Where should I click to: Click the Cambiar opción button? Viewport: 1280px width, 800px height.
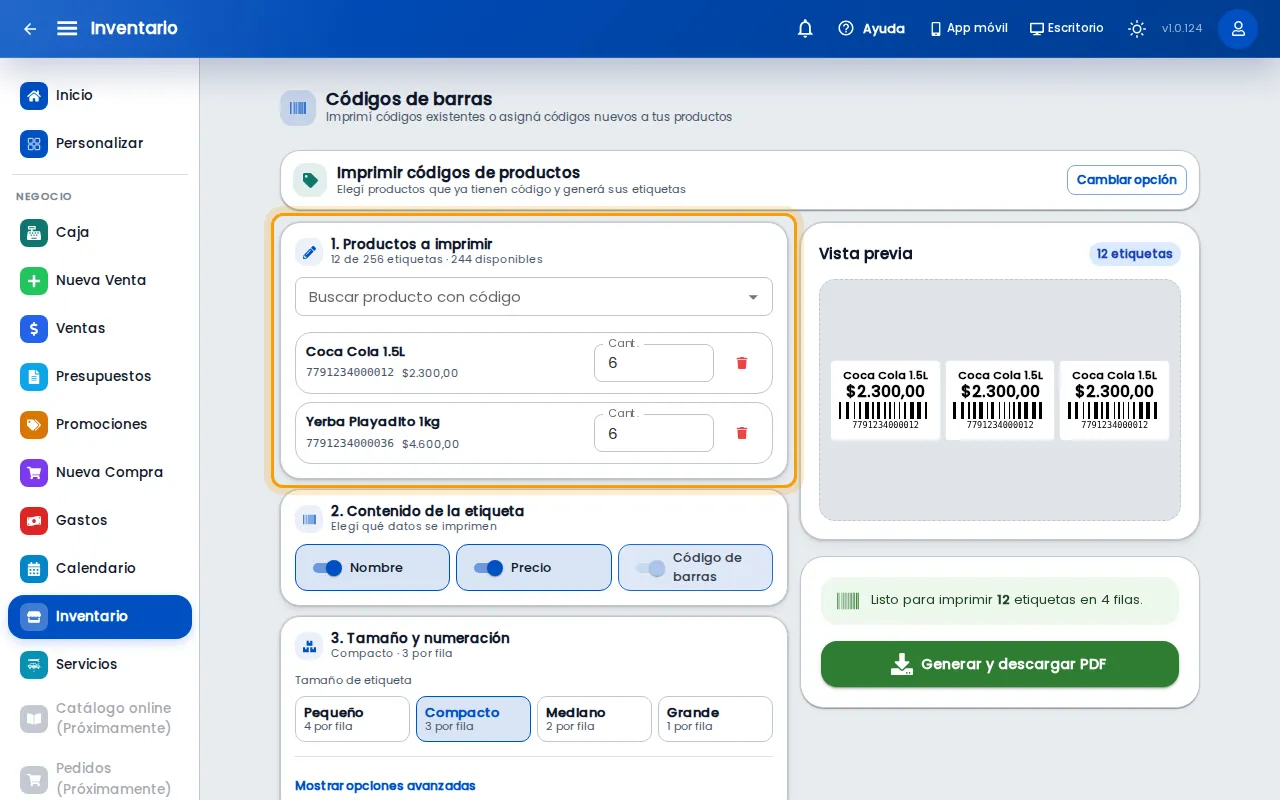pyautogui.click(x=1127, y=180)
